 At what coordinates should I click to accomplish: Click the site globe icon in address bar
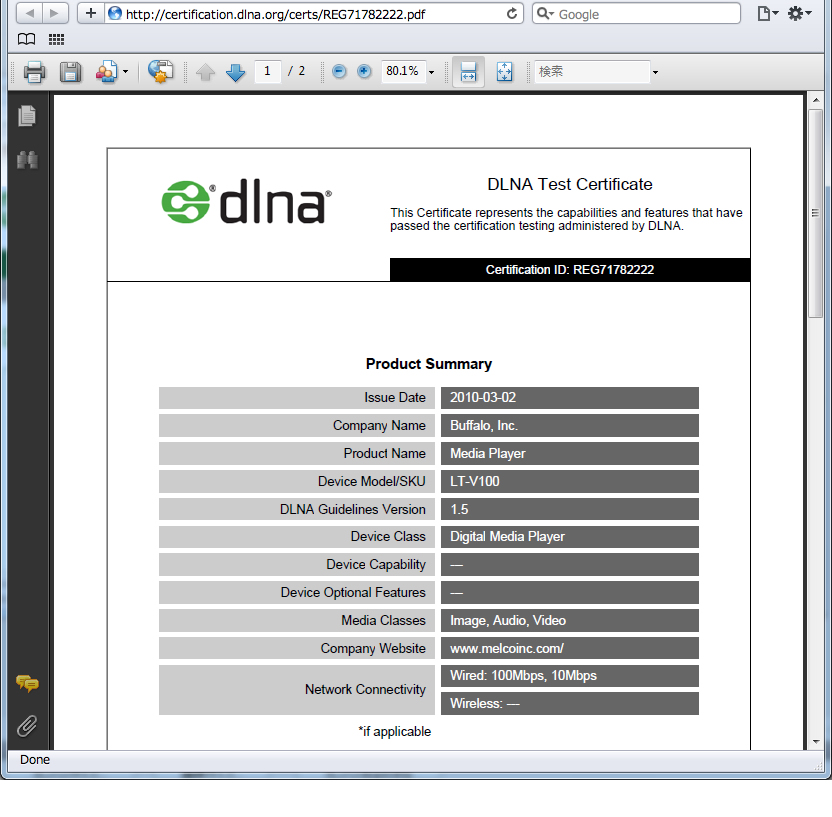tap(115, 13)
